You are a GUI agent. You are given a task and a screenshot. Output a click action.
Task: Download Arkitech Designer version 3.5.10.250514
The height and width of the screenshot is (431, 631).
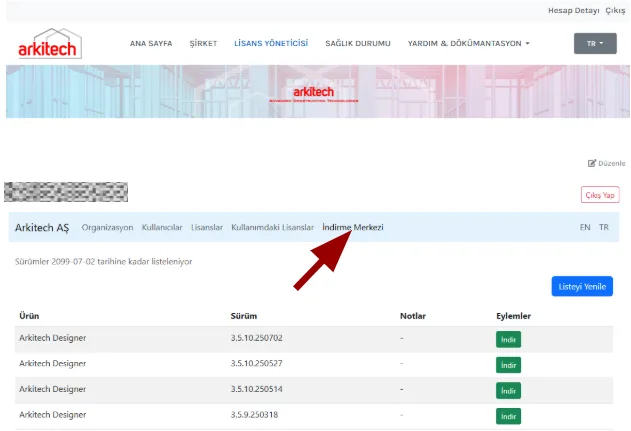[508, 390]
